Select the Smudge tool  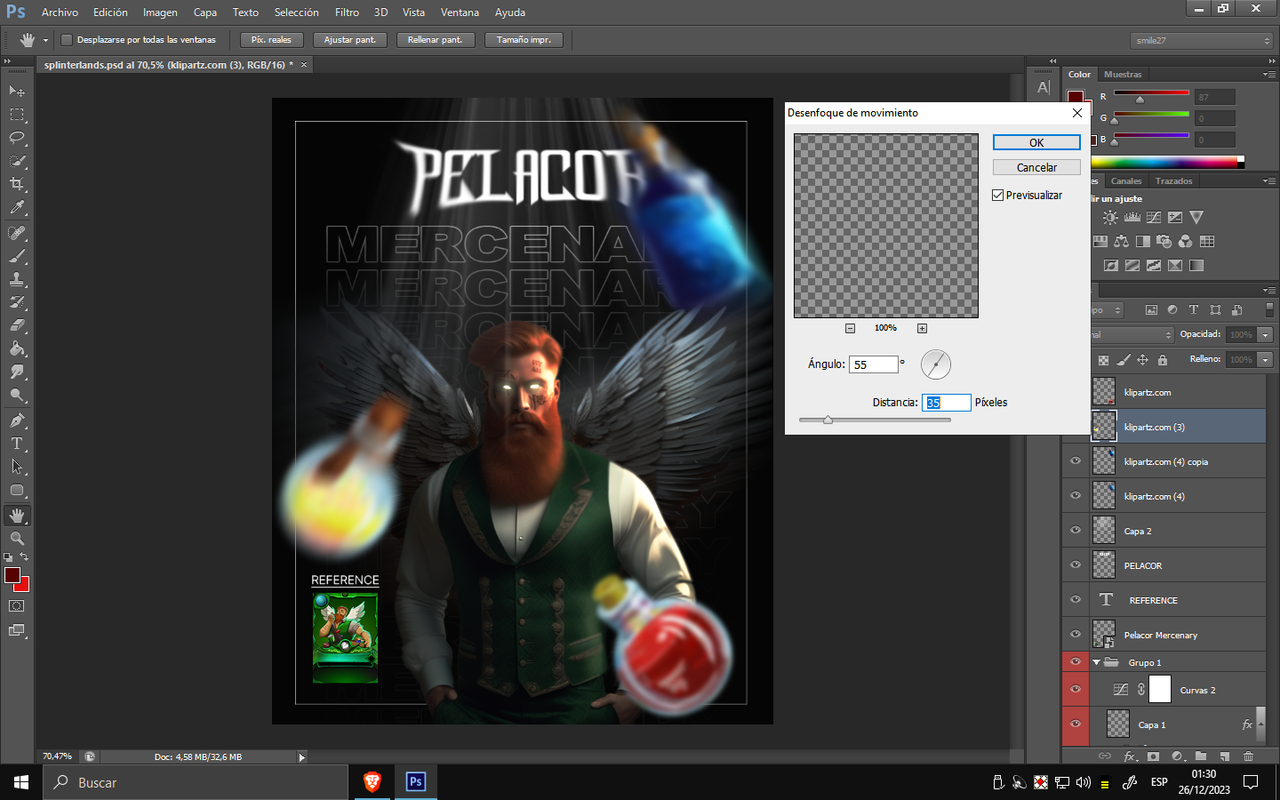(17, 372)
